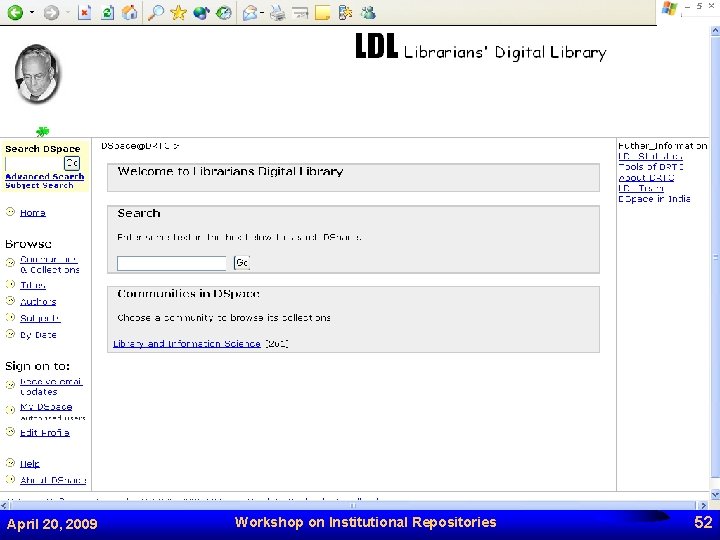Click the sidebar Search DSpace input box

(34, 163)
